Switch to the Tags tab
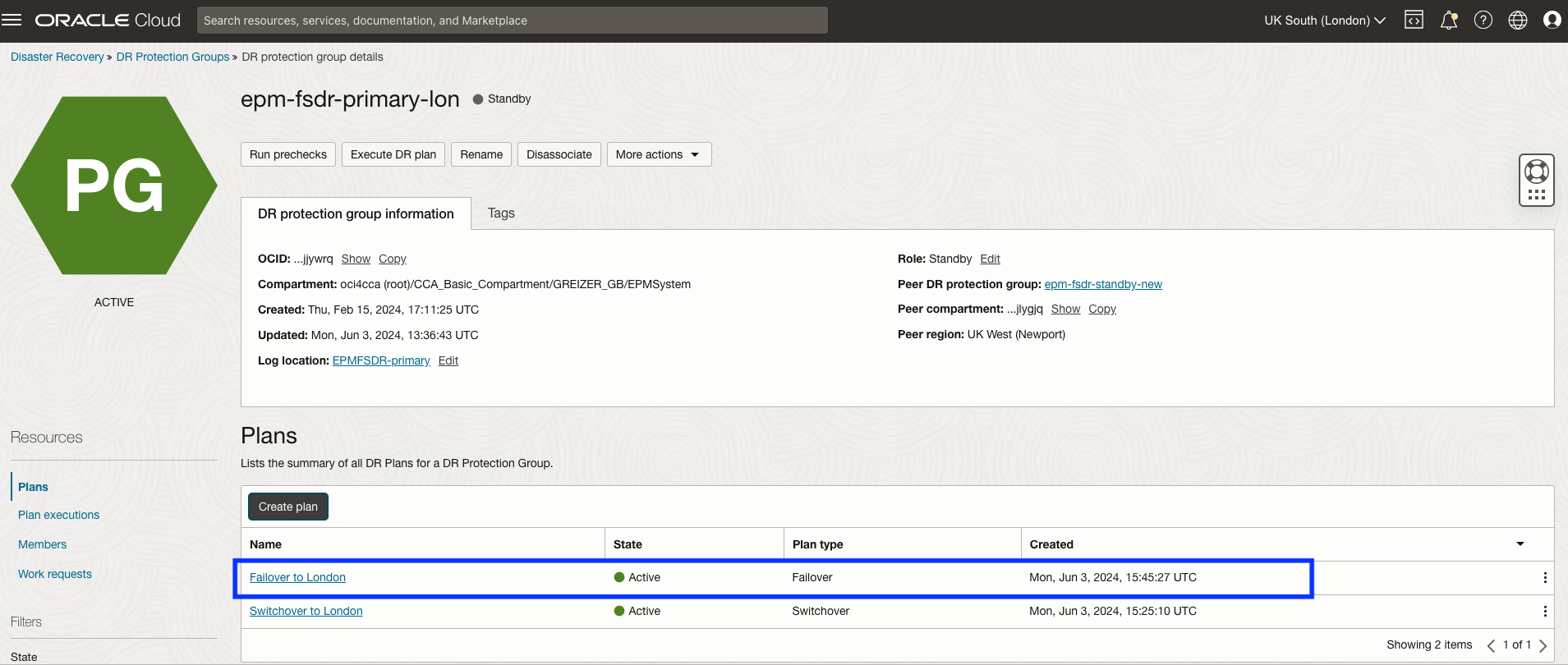Image resolution: width=1568 pixels, height=665 pixels. tap(501, 213)
